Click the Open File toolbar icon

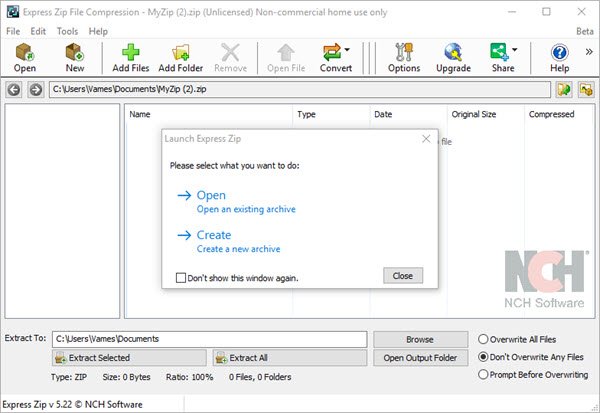pos(286,52)
